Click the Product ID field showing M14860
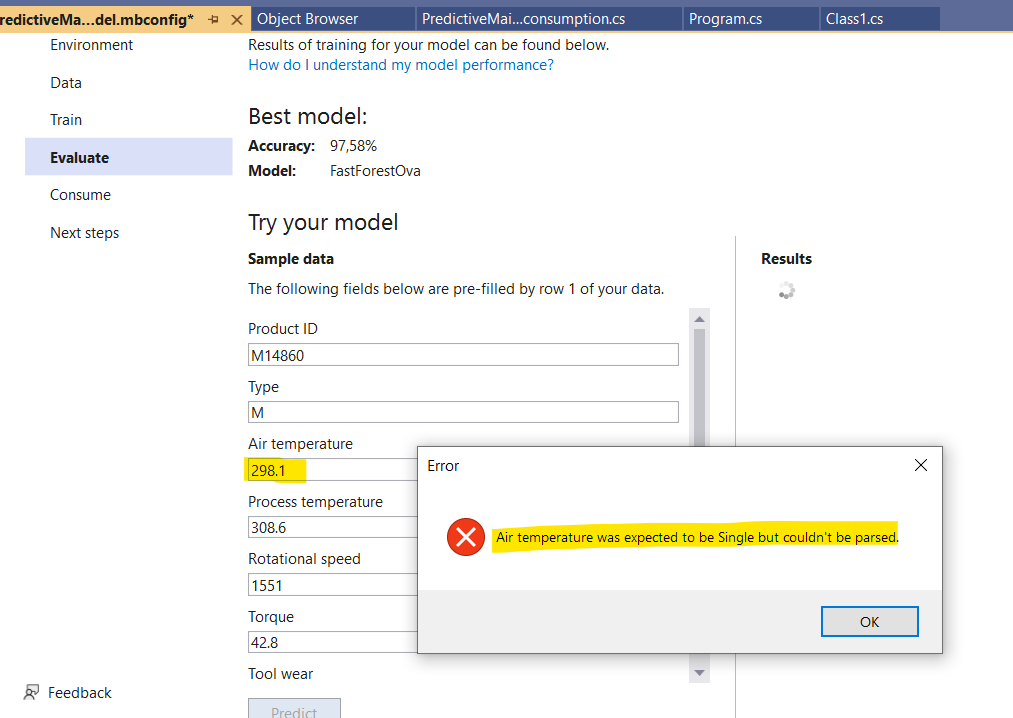Image resolution: width=1013 pixels, height=718 pixels. [462, 354]
